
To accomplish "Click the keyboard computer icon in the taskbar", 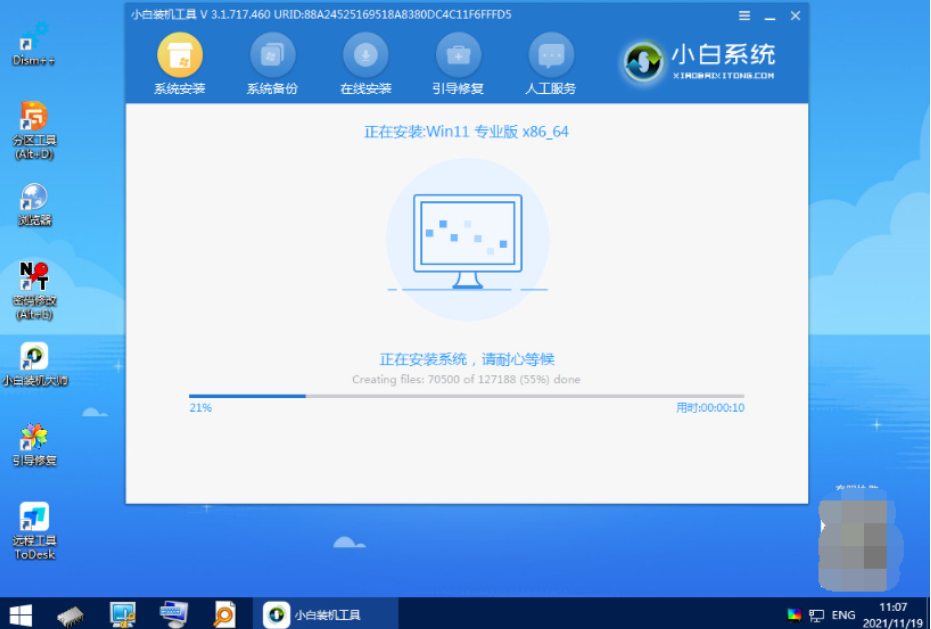I will coord(174,615).
